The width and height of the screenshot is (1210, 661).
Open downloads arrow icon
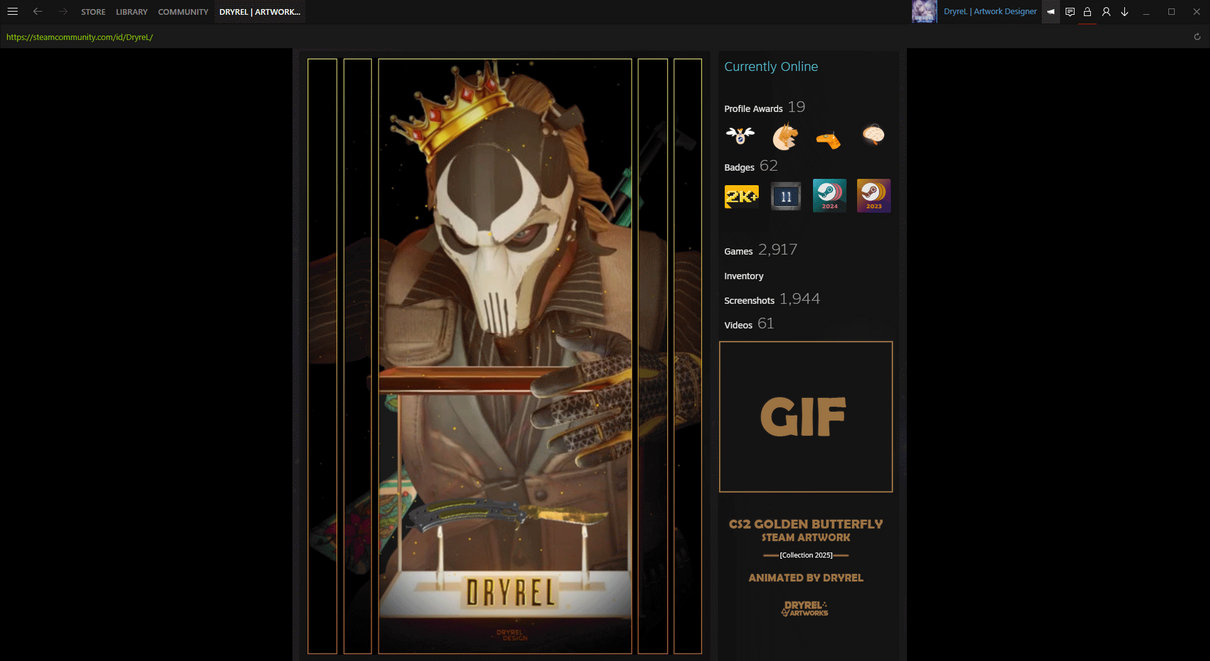pos(1124,12)
